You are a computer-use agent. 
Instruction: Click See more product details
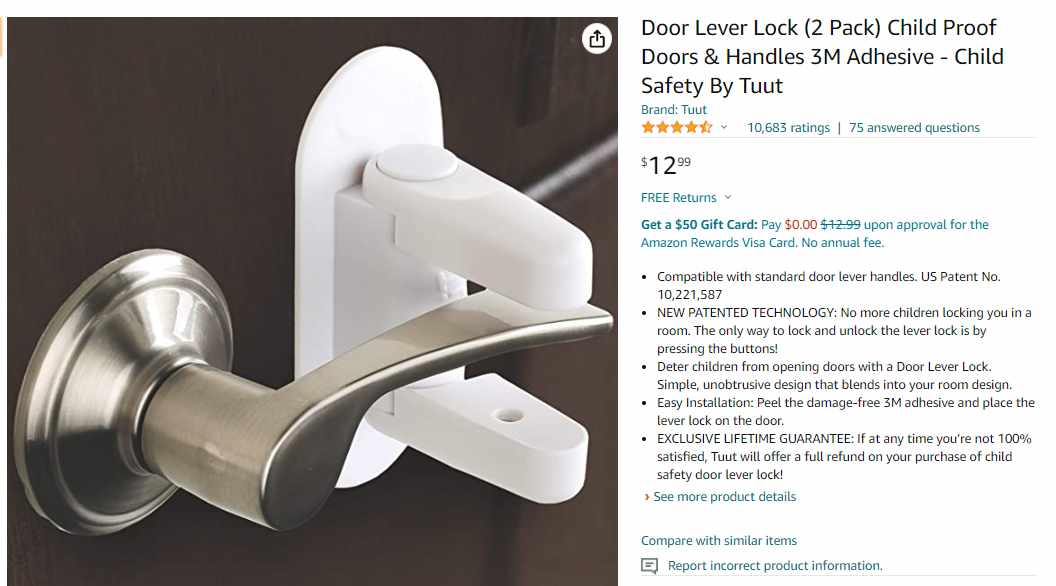[x=725, y=496]
